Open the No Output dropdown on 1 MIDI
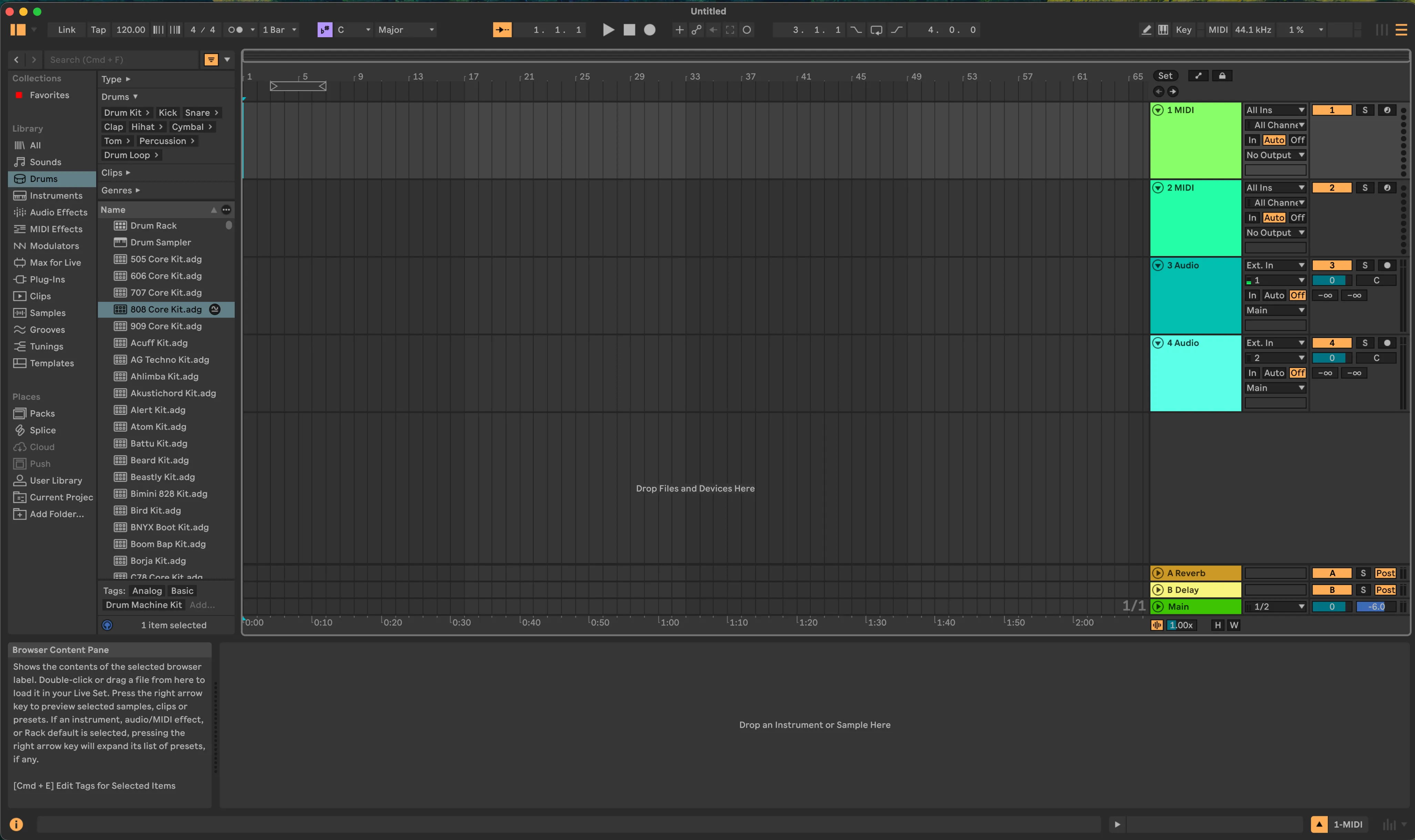Viewport: 1415px width, 840px height. point(1274,154)
